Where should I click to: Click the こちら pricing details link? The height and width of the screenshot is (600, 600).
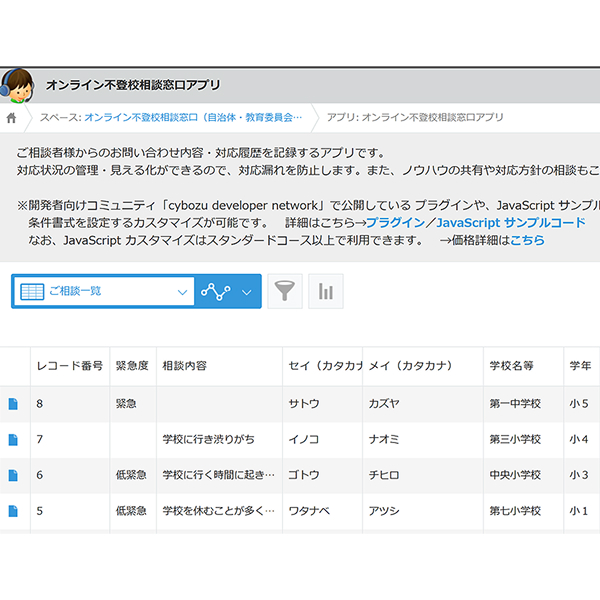(527, 240)
